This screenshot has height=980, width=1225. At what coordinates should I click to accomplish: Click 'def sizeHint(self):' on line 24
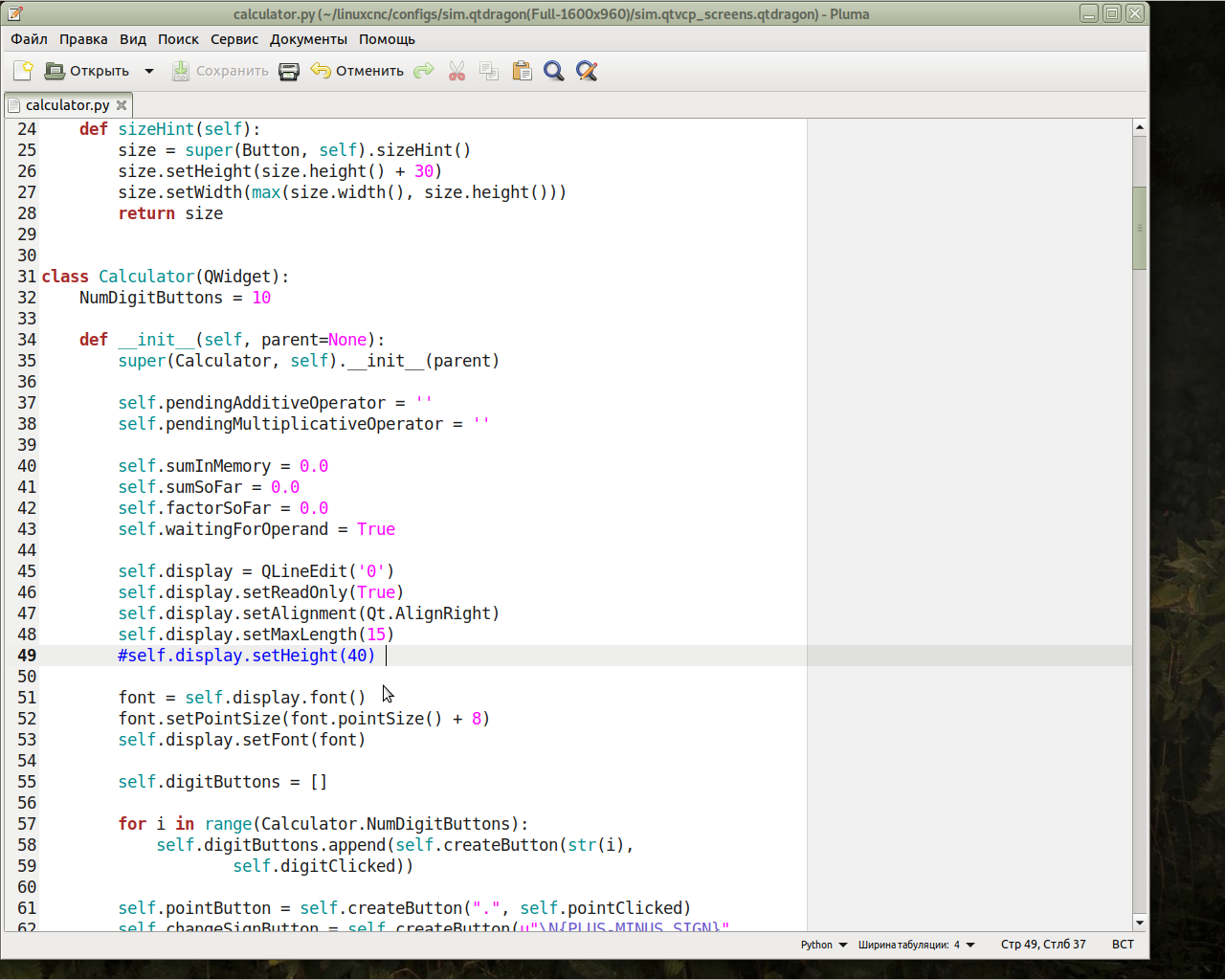pos(170,129)
